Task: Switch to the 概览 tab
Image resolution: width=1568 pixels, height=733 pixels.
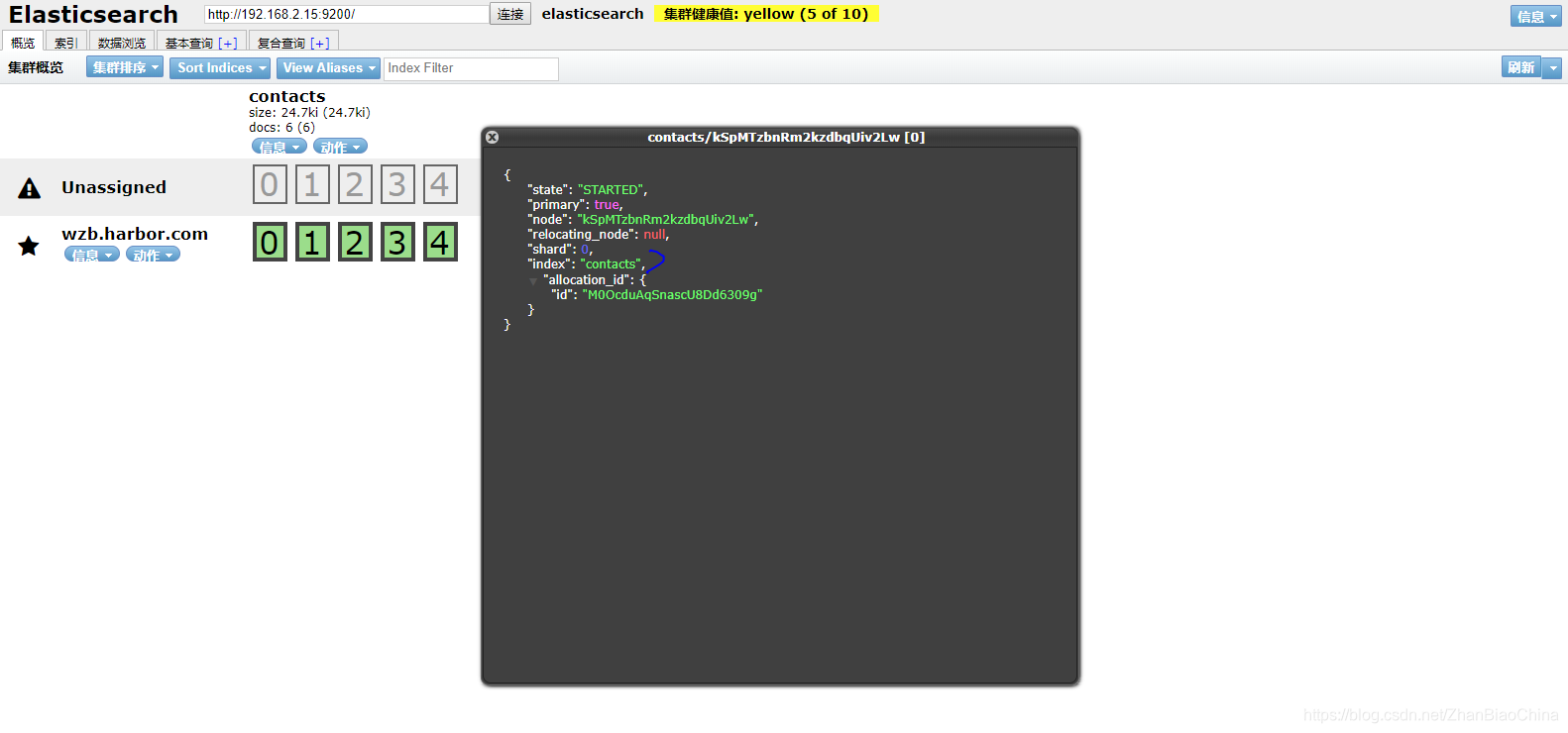Action: pos(23,42)
